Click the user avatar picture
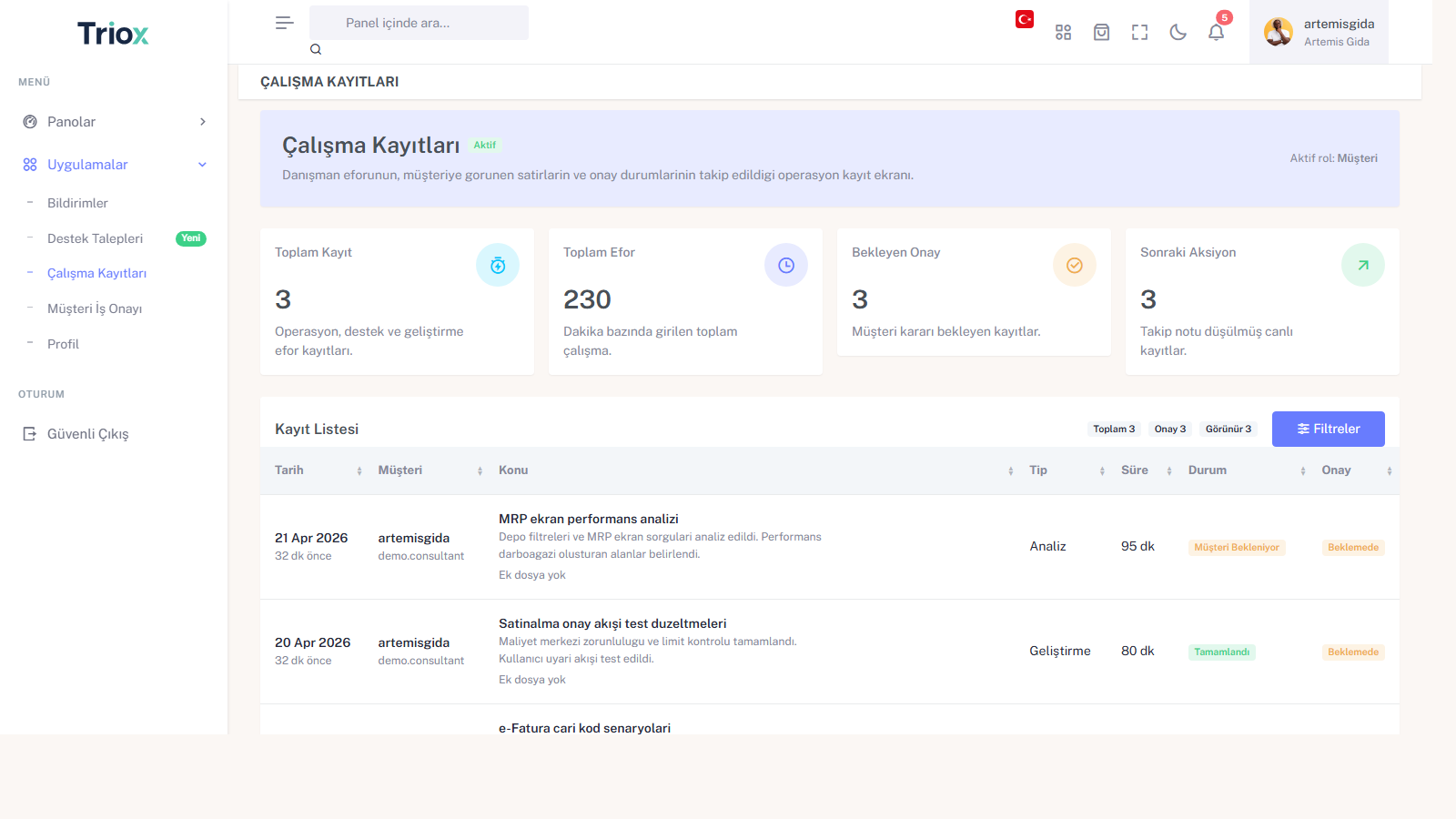 pos(1279,32)
